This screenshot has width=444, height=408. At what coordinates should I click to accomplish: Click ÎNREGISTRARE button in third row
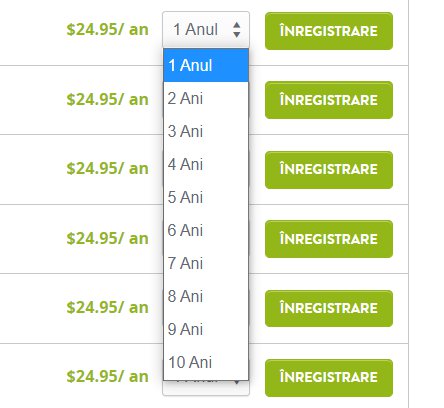coord(329,170)
